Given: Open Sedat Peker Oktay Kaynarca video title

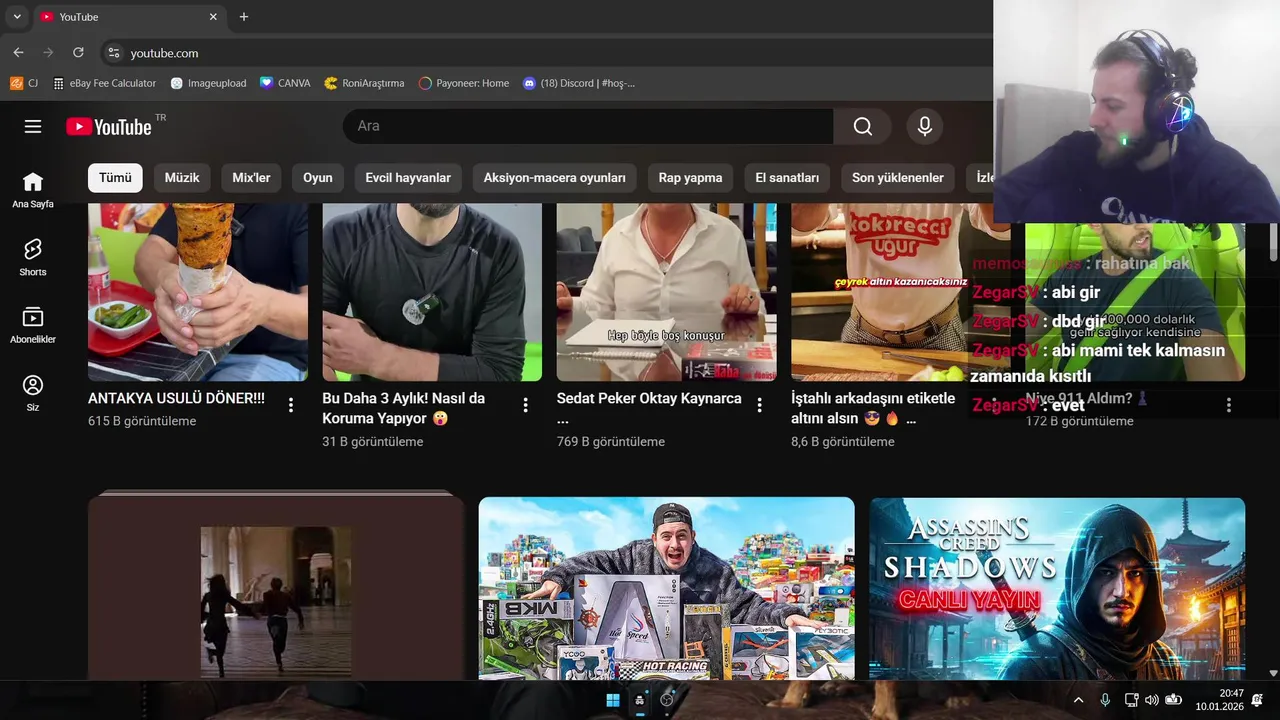Looking at the screenshot, I should point(649,408).
